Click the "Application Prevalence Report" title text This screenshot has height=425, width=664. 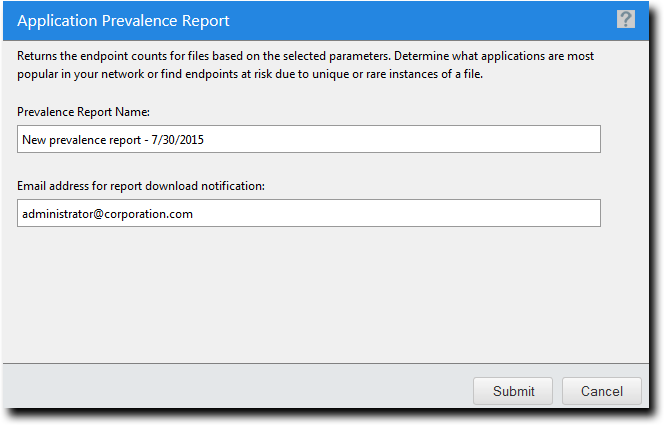pyautogui.click(x=123, y=20)
